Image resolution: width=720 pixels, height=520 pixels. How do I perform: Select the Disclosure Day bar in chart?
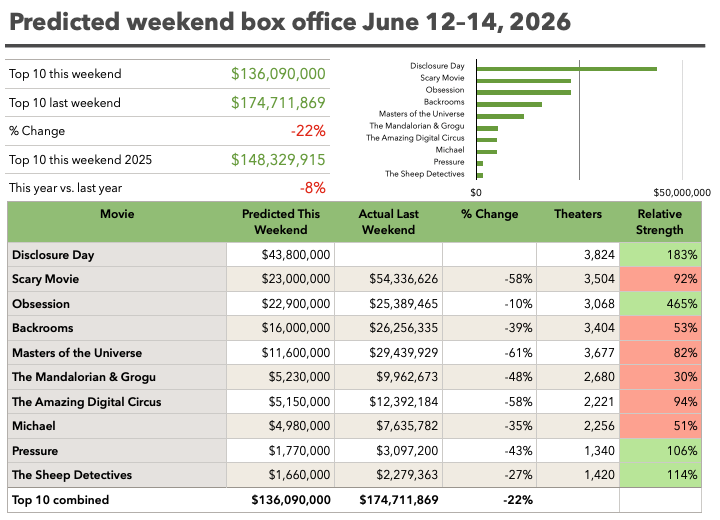click(567, 69)
